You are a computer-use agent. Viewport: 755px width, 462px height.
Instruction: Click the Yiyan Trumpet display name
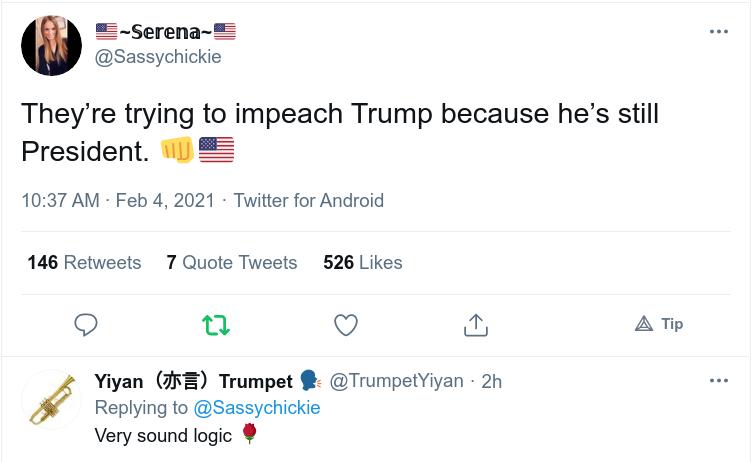click(x=194, y=381)
